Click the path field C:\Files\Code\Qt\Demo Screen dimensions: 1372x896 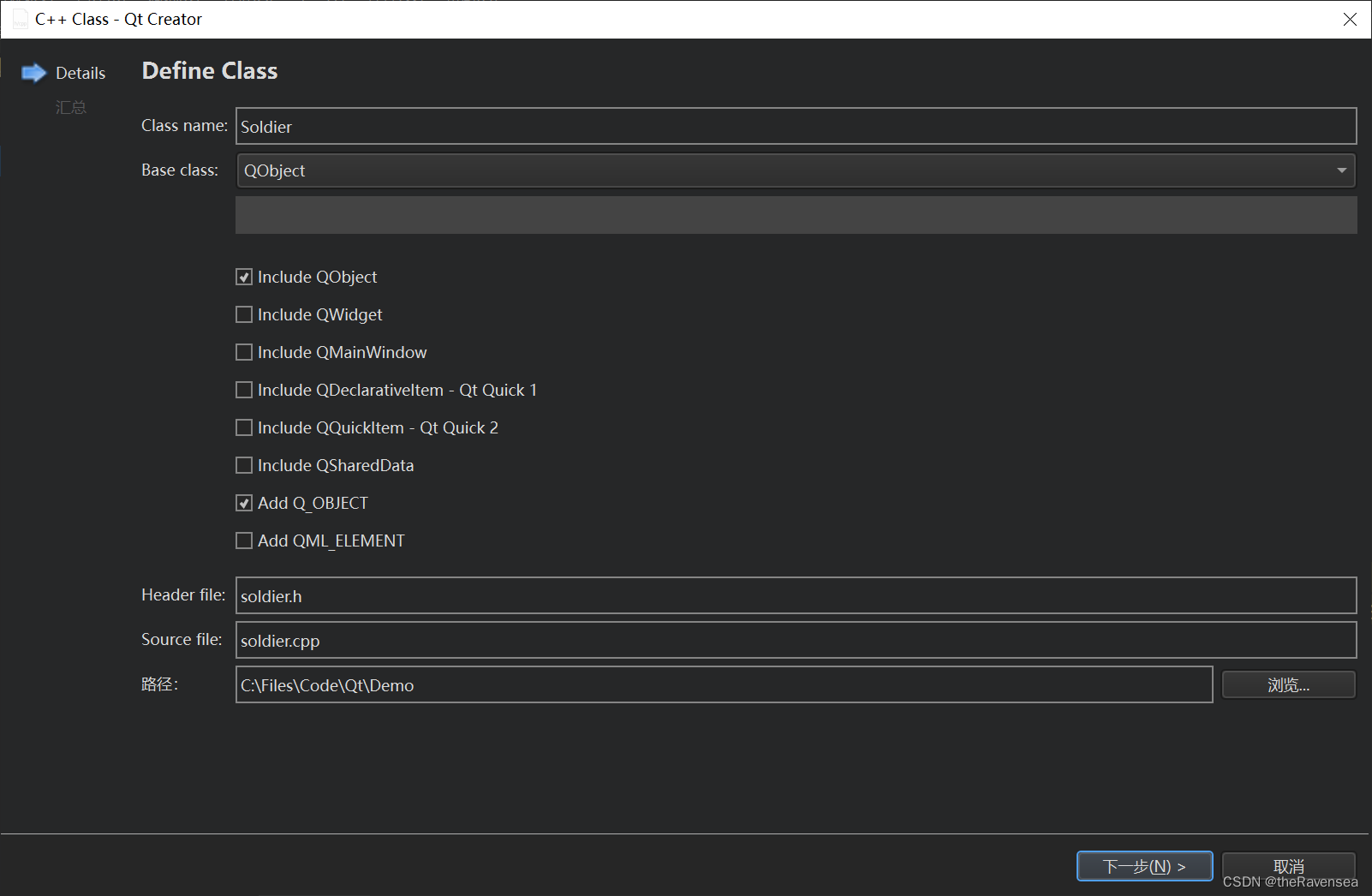724,684
